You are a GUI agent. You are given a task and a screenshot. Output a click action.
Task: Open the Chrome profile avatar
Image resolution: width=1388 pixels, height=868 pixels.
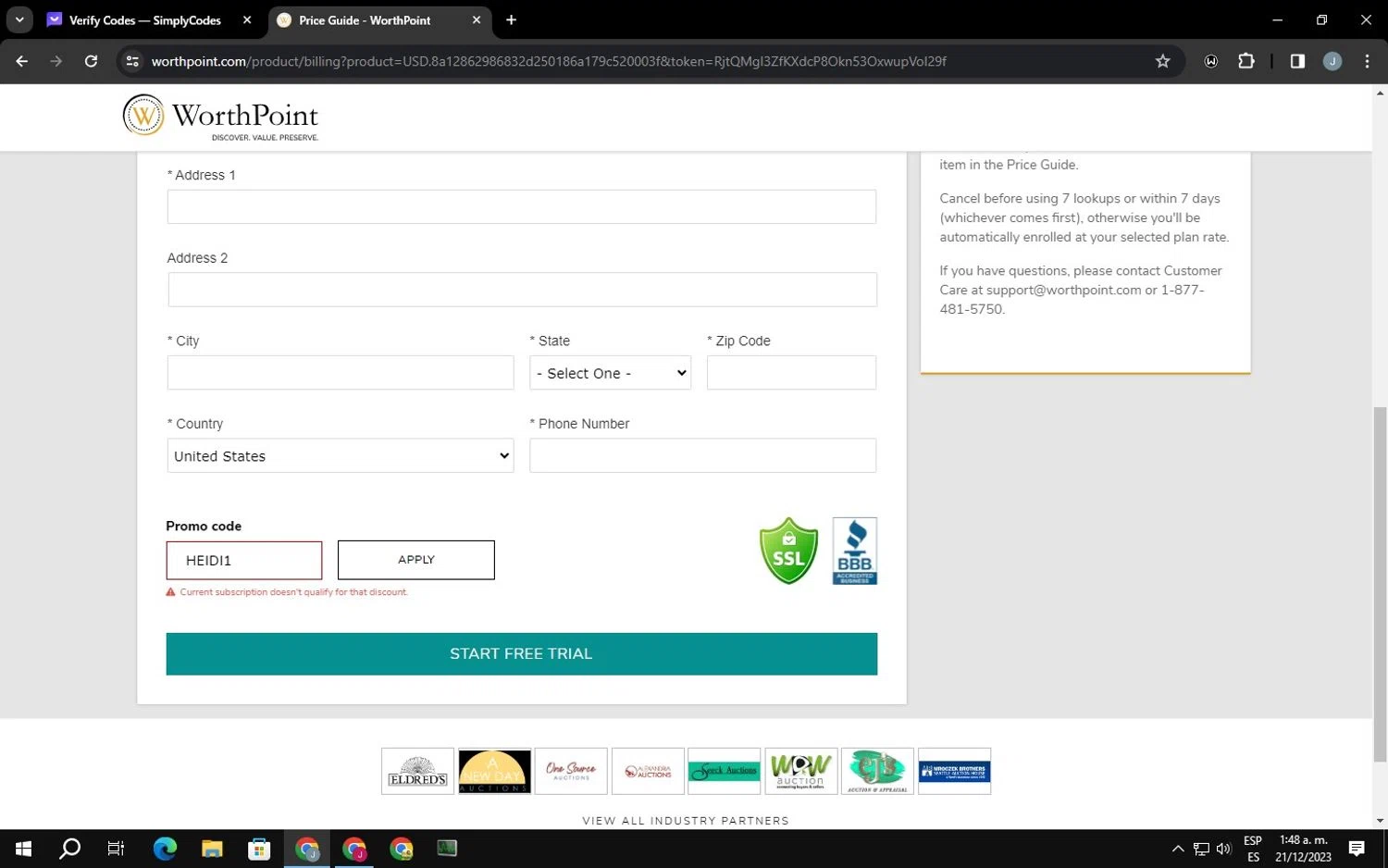coord(1332,61)
